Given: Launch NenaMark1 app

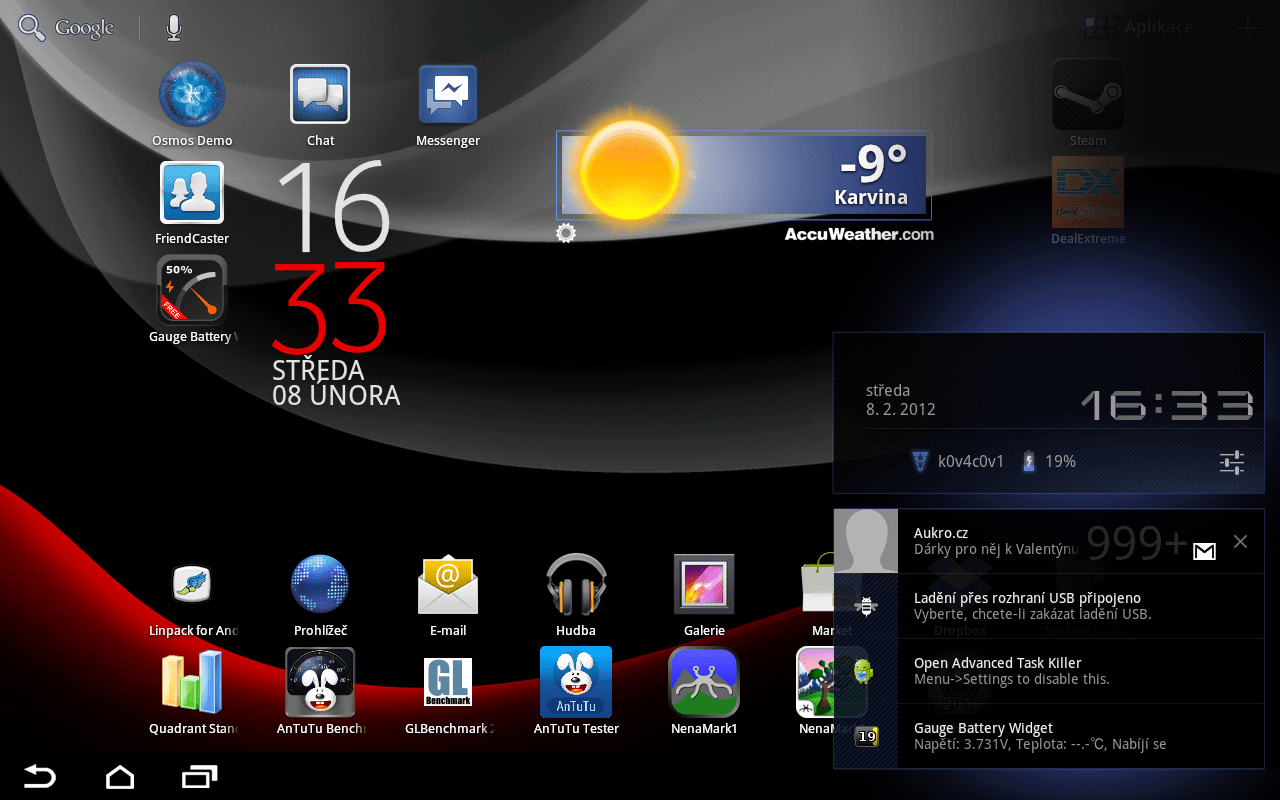Looking at the screenshot, I should coord(704,692).
